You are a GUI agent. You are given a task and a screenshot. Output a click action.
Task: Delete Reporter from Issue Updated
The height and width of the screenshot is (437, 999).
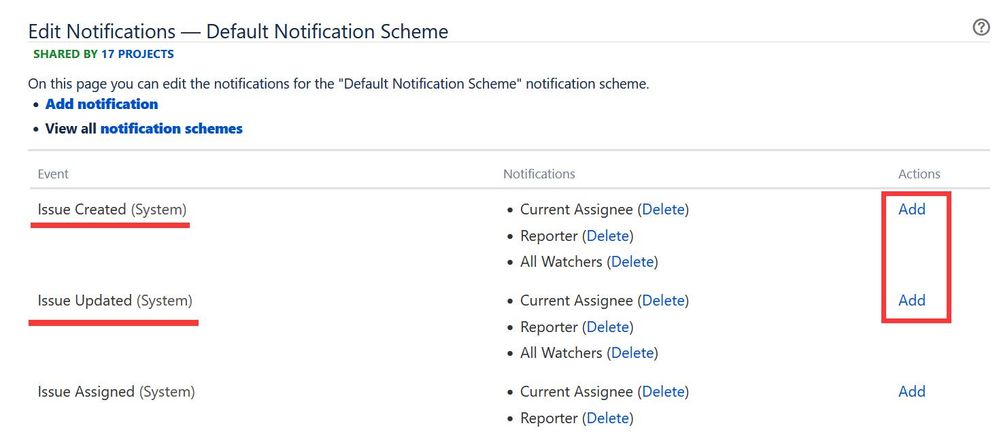click(x=608, y=327)
